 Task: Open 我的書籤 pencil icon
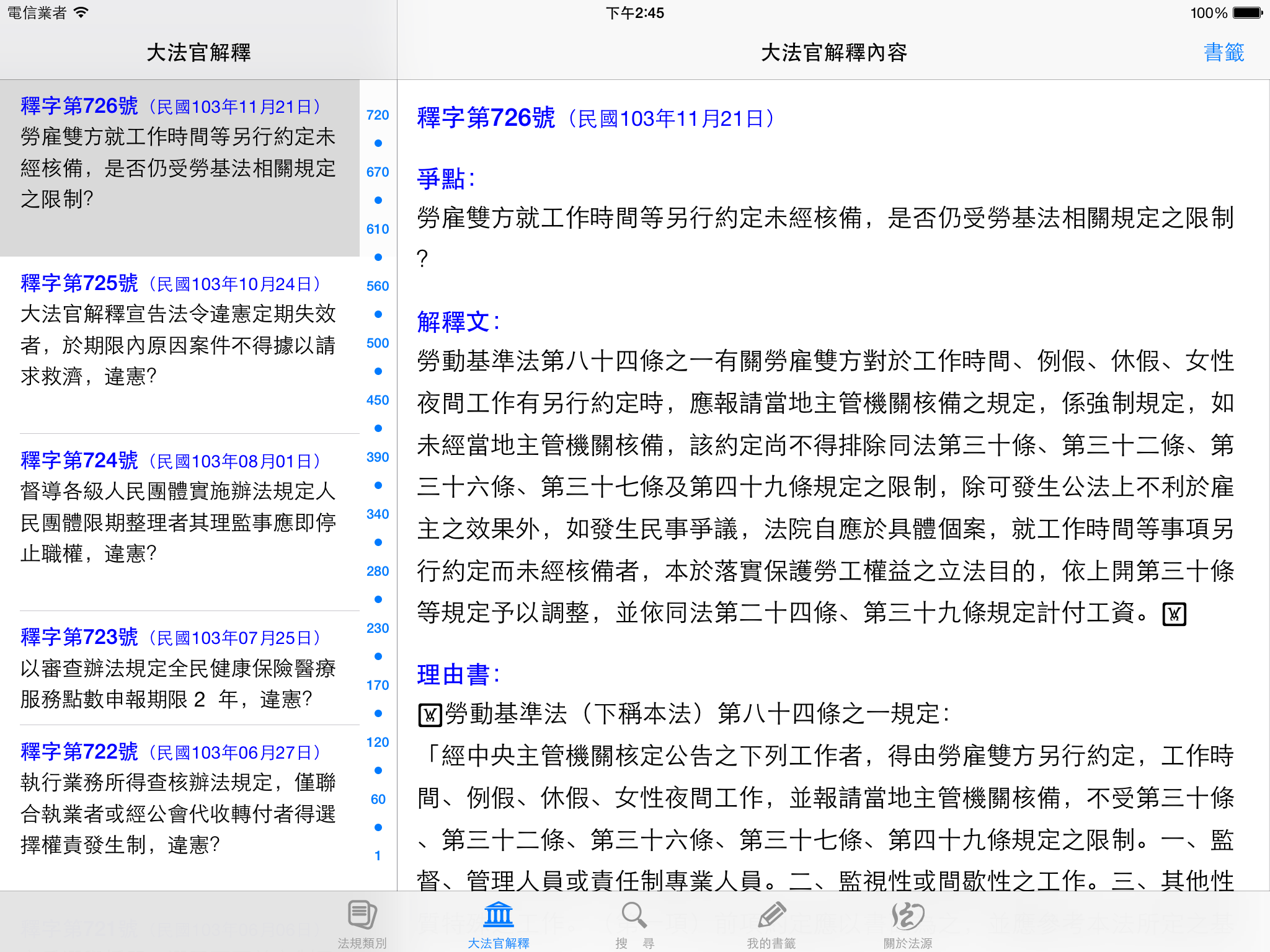tap(771, 915)
